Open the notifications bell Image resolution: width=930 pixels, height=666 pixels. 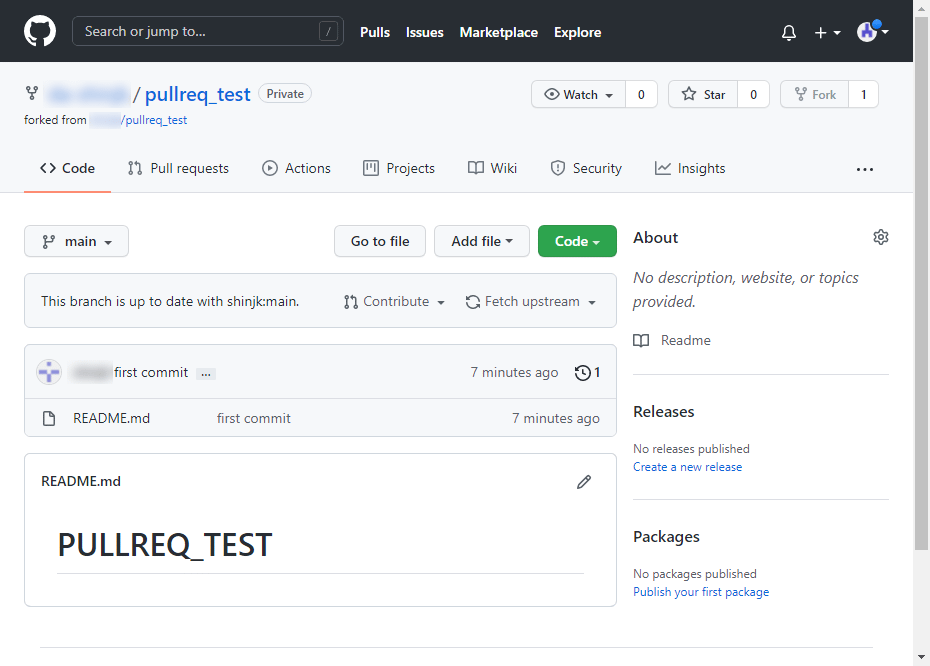[789, 32]
